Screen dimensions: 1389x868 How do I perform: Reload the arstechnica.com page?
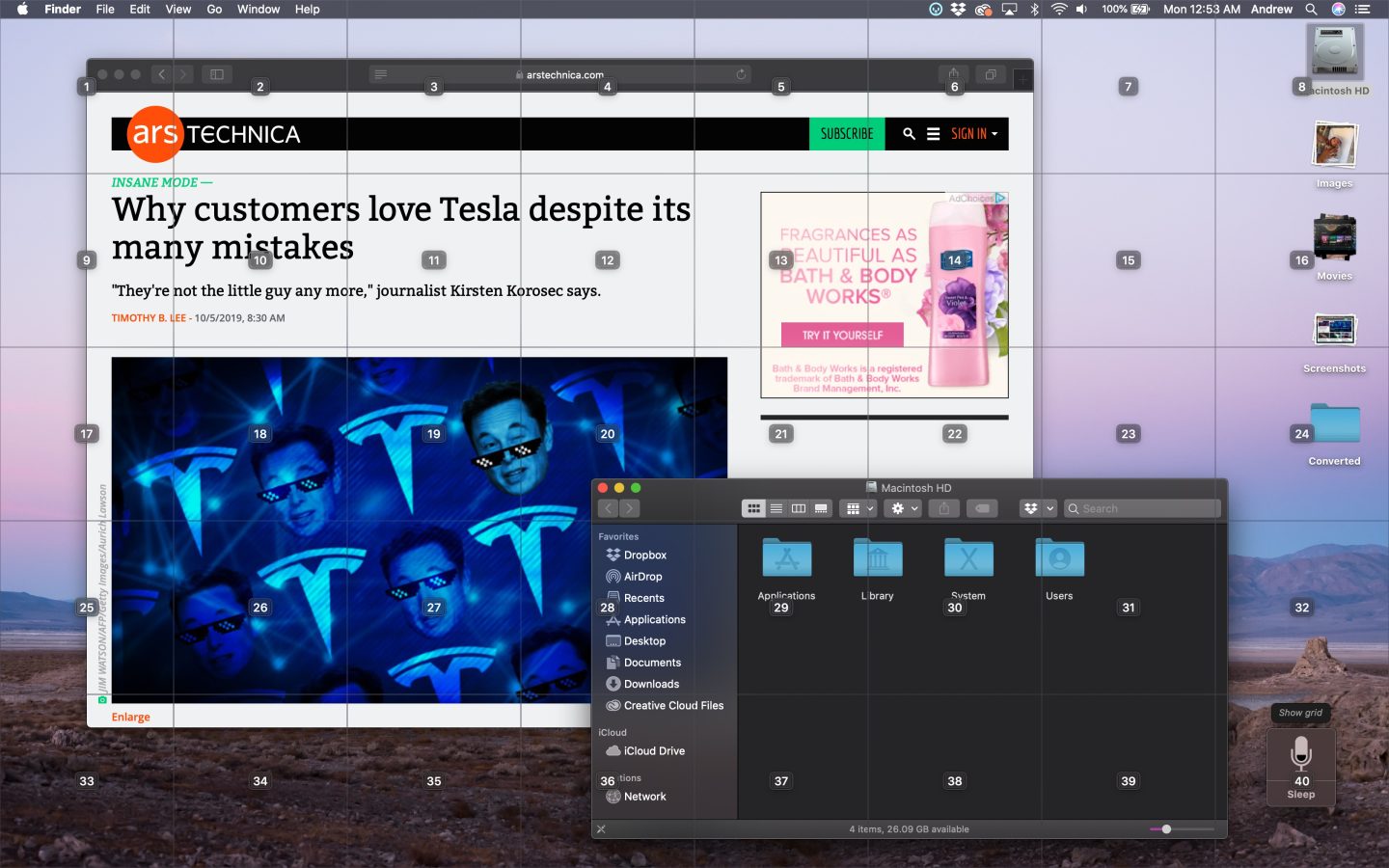click(741, 74)
